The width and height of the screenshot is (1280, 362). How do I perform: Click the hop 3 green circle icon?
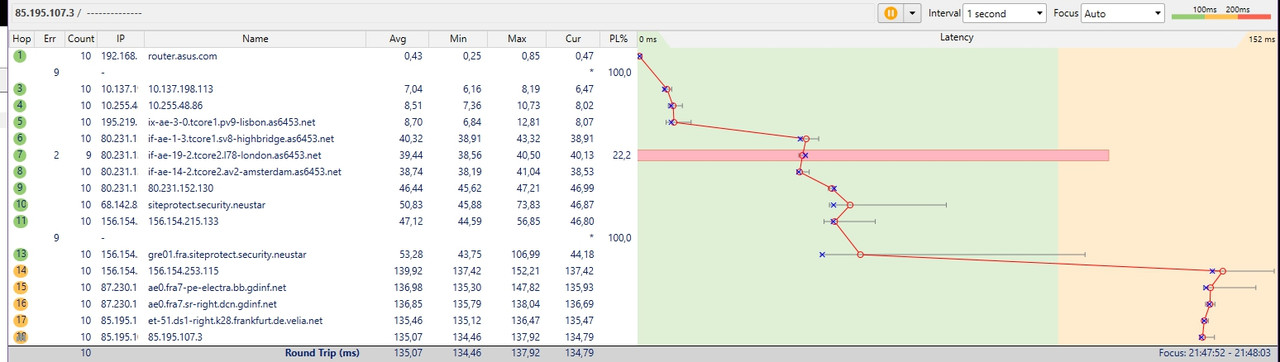pos(19,89)
